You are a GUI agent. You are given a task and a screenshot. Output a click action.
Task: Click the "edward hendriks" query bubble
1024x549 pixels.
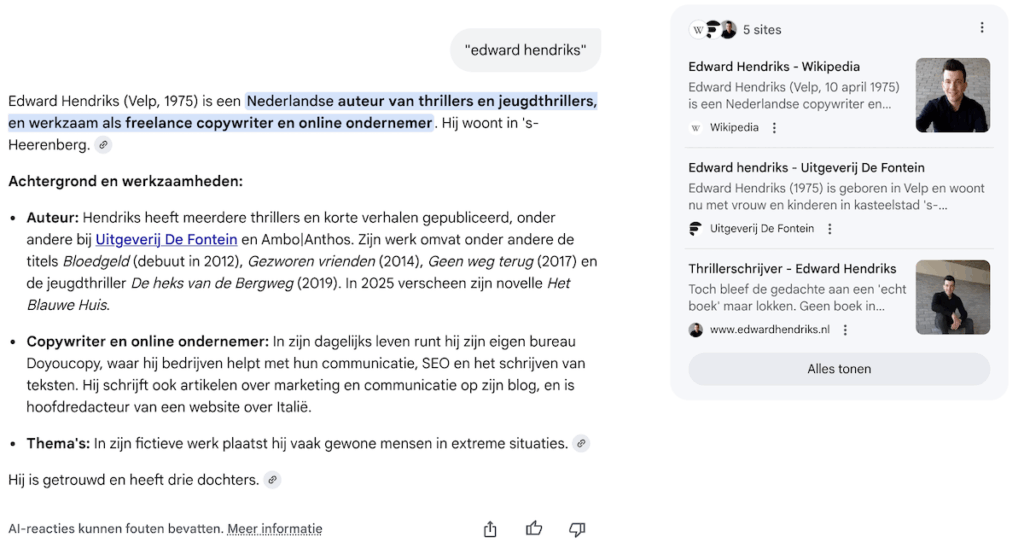tap(525, 50)
